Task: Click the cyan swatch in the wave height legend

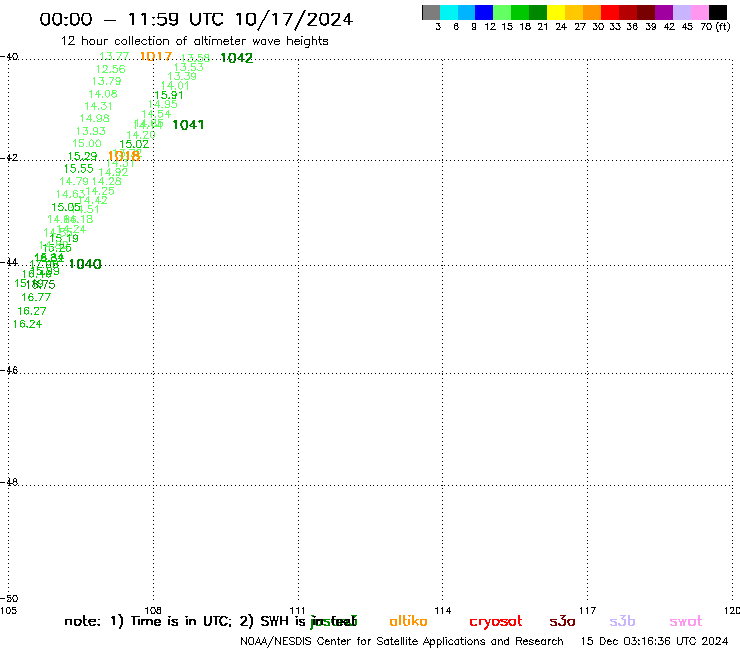Action: click(x=449, y=12)
